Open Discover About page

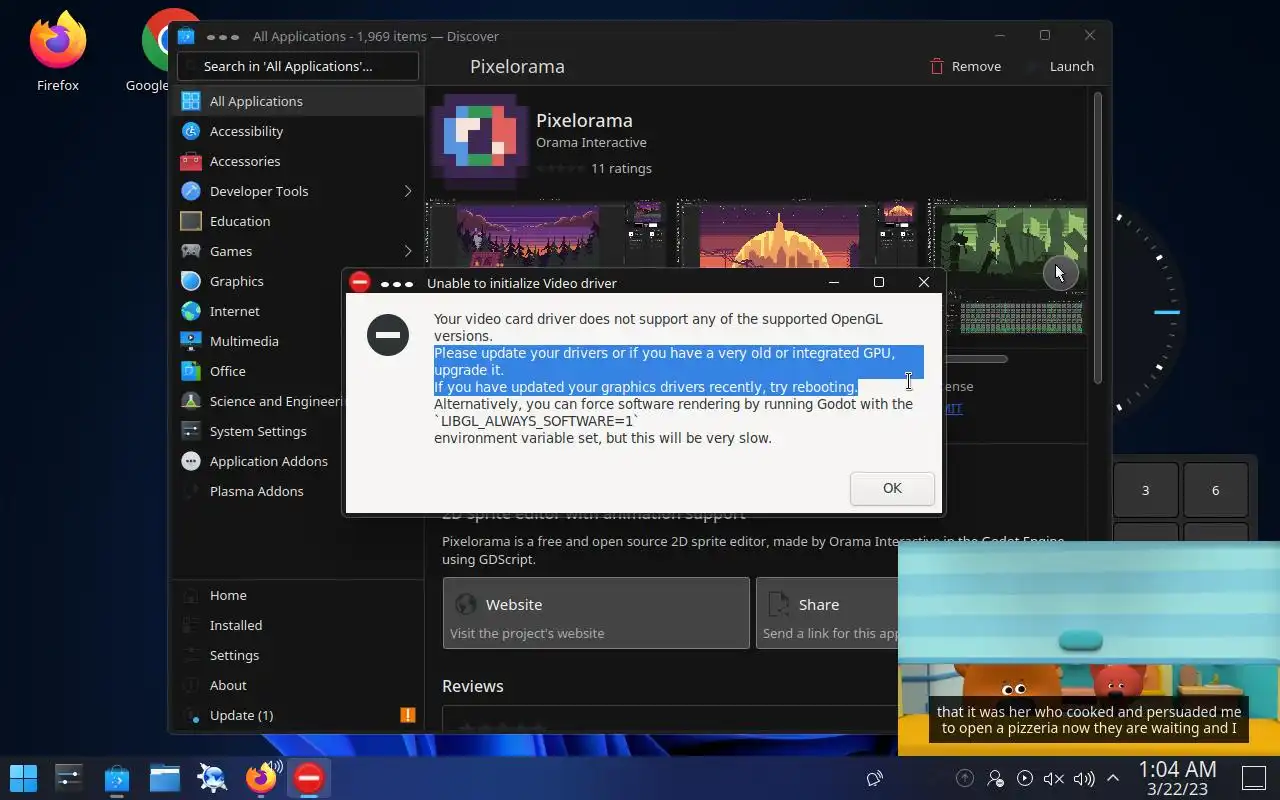click(x=297, y=685)
